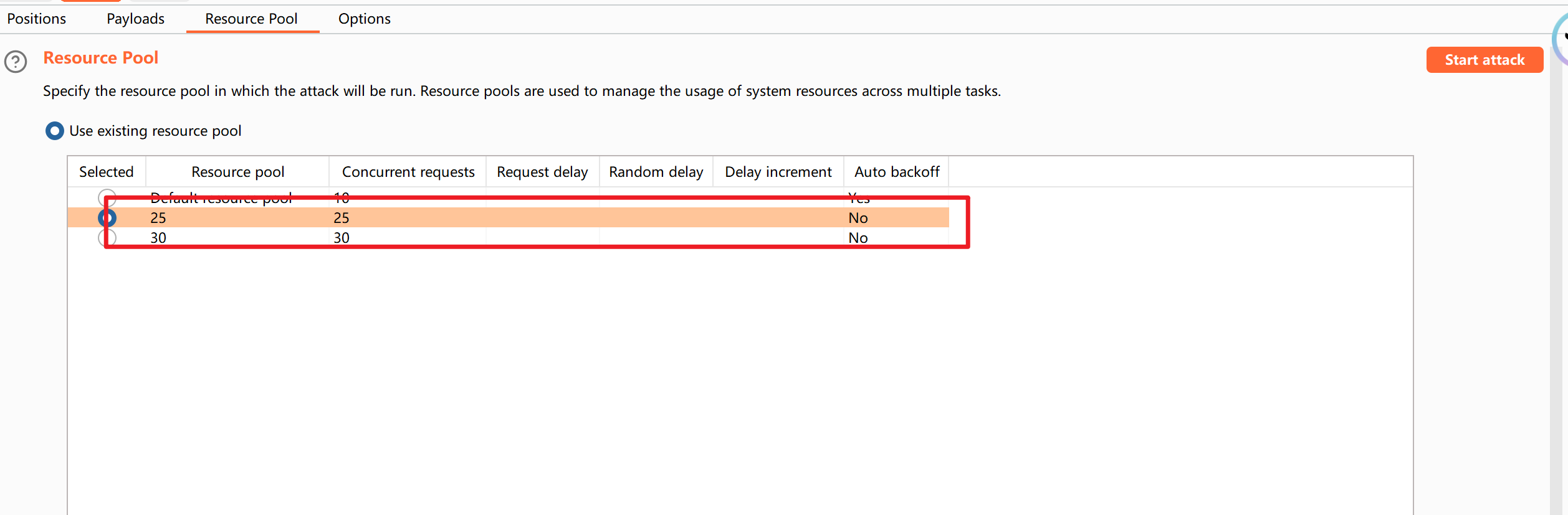Click the Auto backoff column header
Image resolution: width=1568 pixels, height=515 pixels.
coord(896,172)
